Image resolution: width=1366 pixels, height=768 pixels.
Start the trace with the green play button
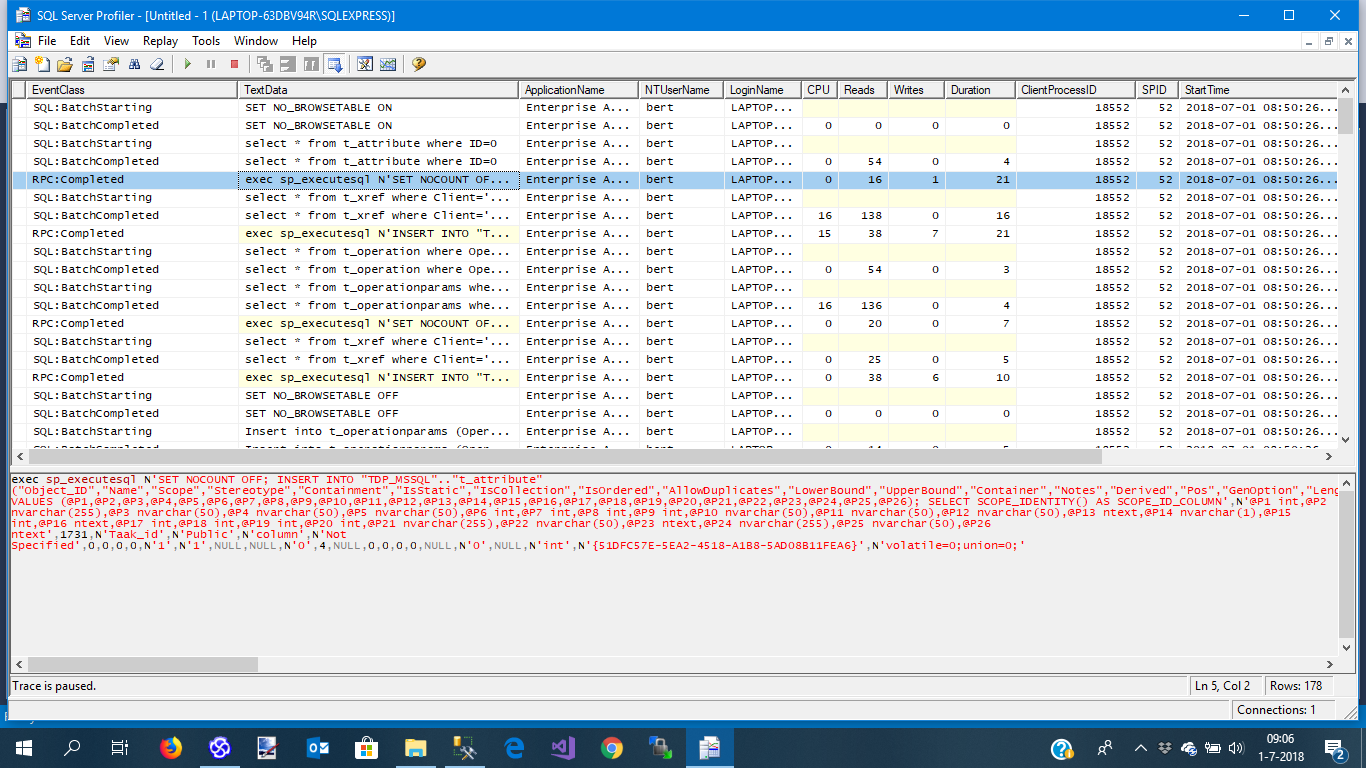coord(187,64)
